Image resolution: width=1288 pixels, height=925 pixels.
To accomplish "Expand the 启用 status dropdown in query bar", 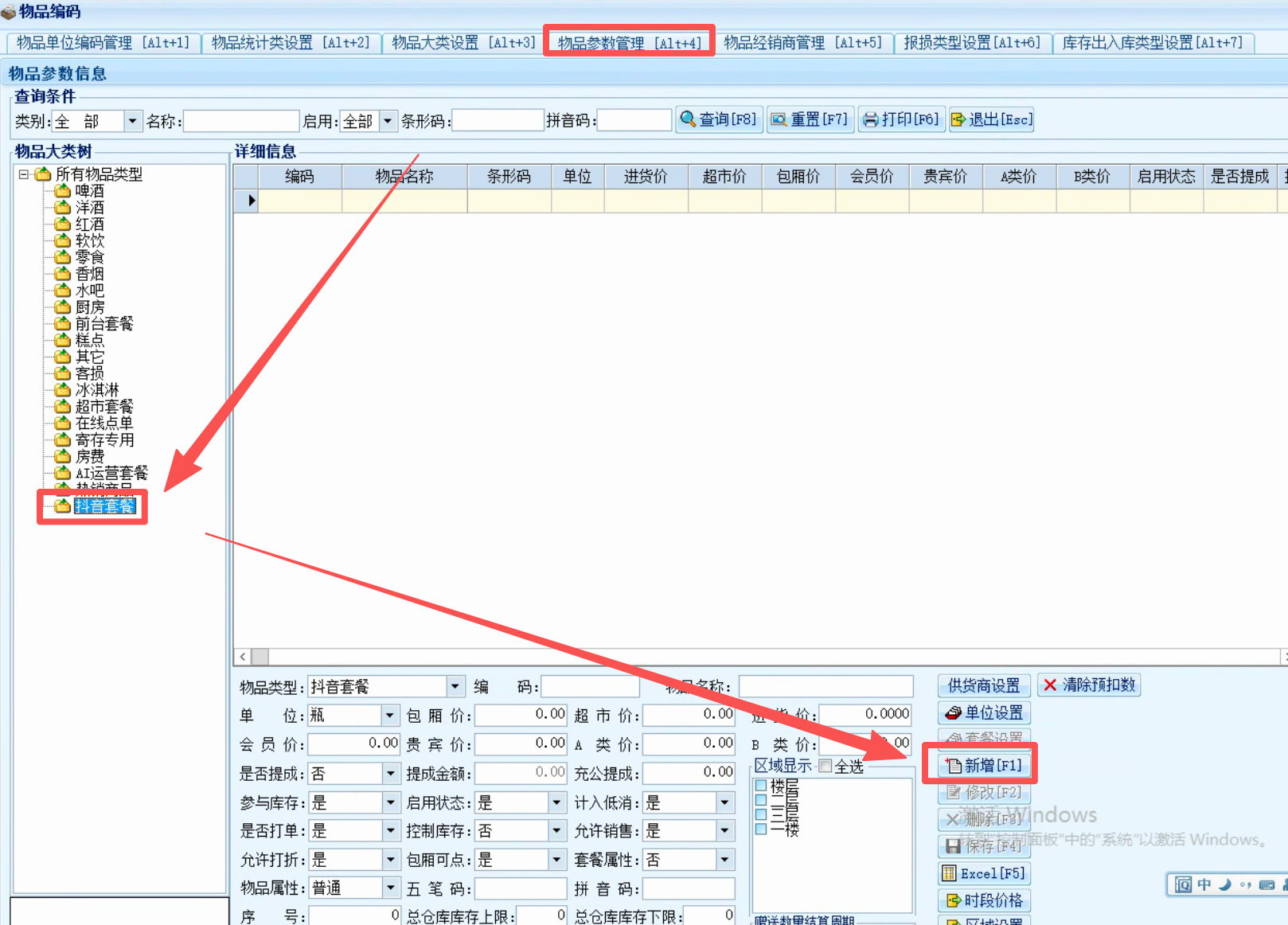I will click(388, 121).
